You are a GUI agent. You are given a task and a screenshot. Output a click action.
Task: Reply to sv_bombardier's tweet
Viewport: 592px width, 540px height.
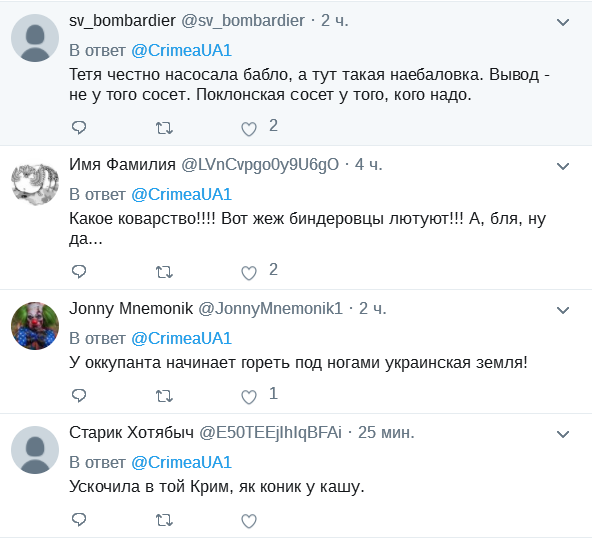[79, 128]
